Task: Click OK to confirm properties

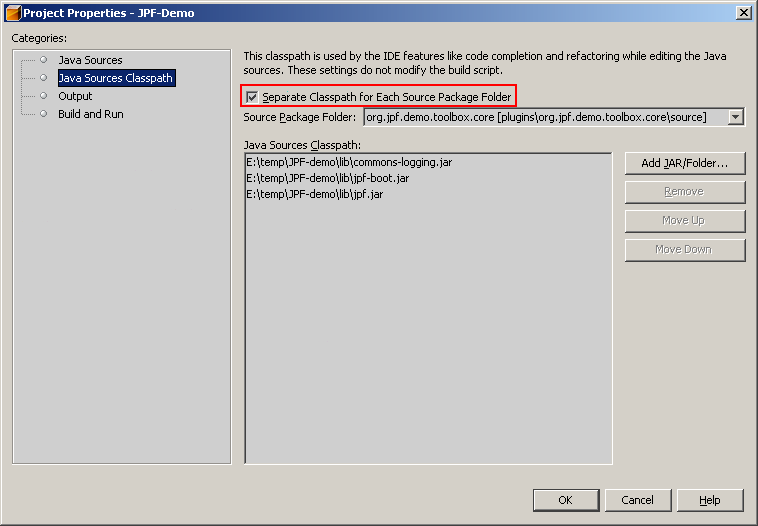Action: [565, 500]
